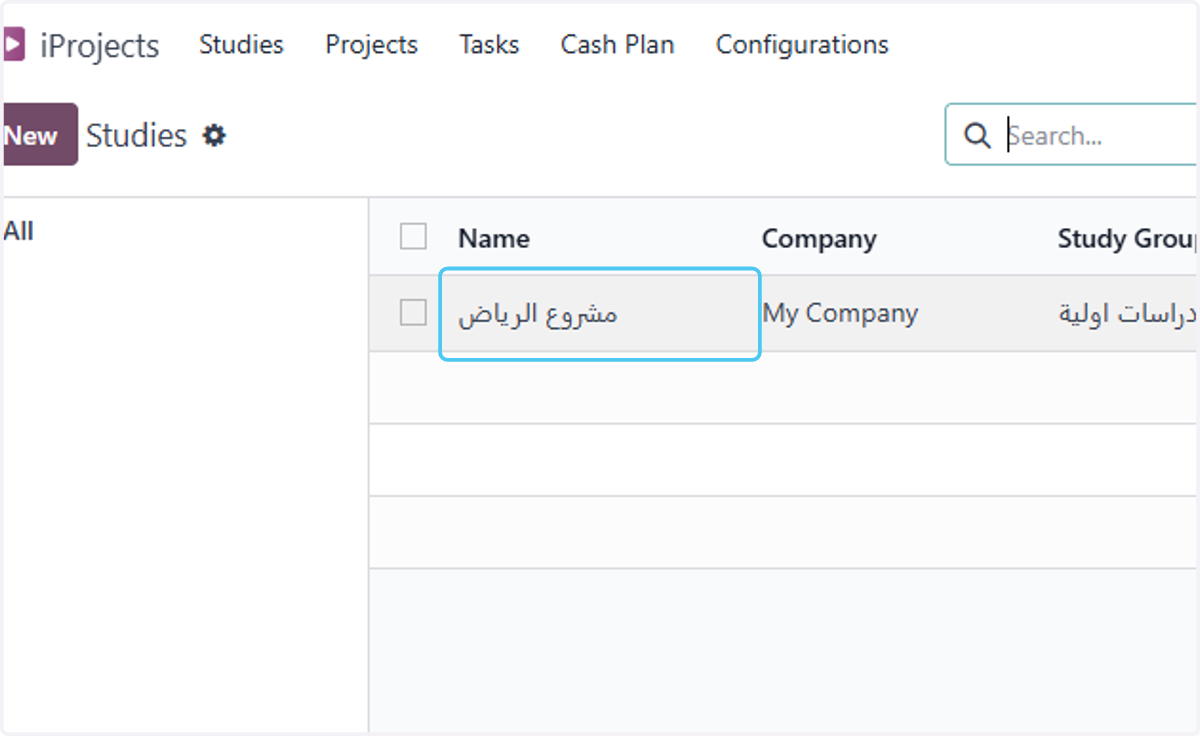Tick the select-all checkbox in table header
This screenshot has width=1200, height=736.
click(413, 237)
